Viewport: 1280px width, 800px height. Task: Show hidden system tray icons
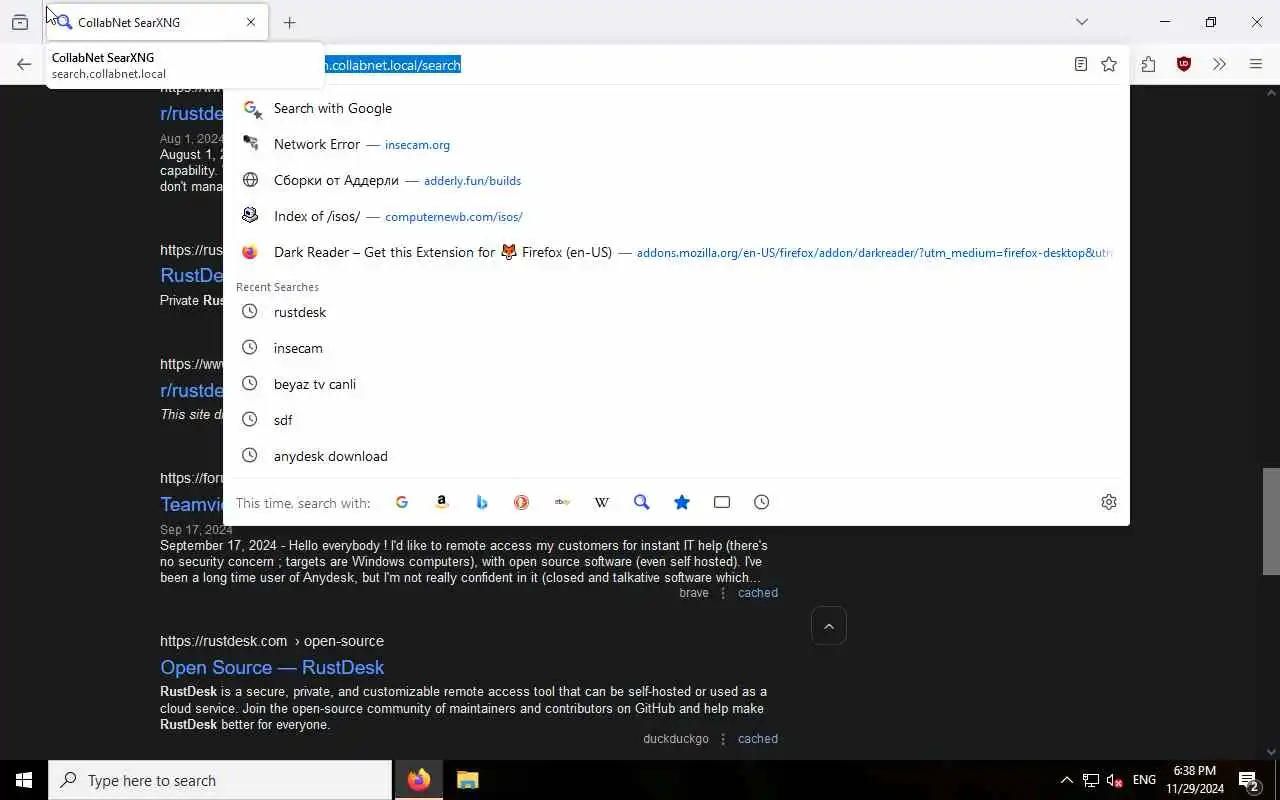coord(1066,780)
